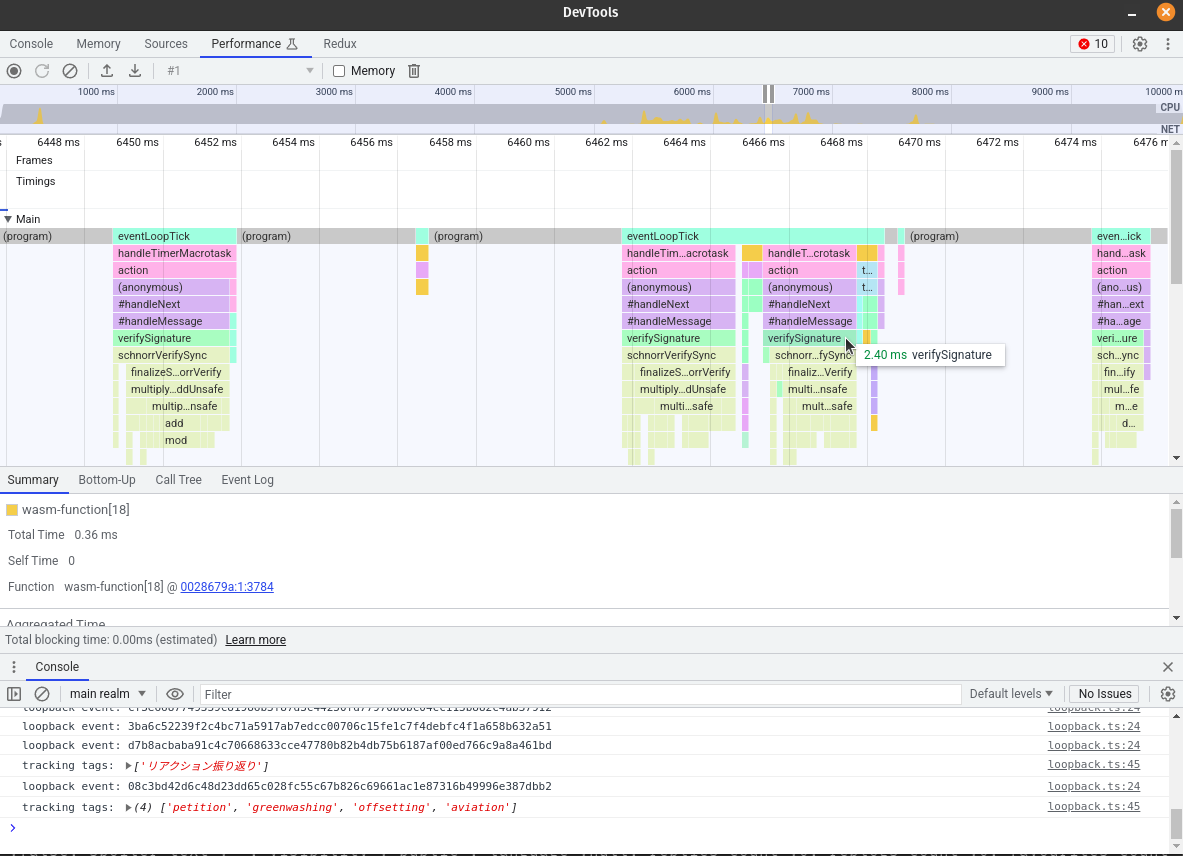1183x856 pixels.
Task: Open the main realm context dropdown
Action: click(x=107, y=694)
